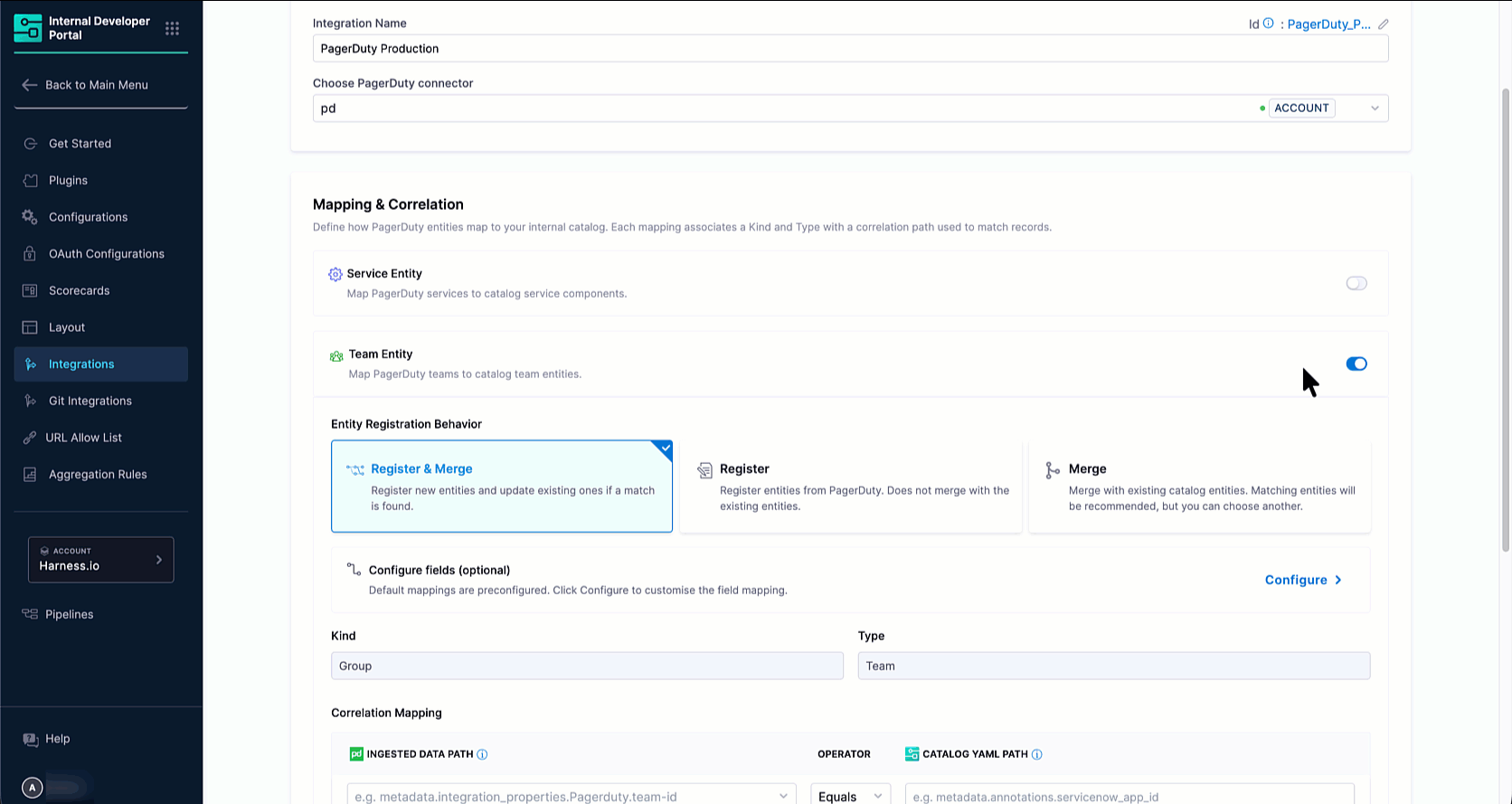Open the ingested data path dropdown
Screen dimensions: 1512x804
click(x=782, y=796)
